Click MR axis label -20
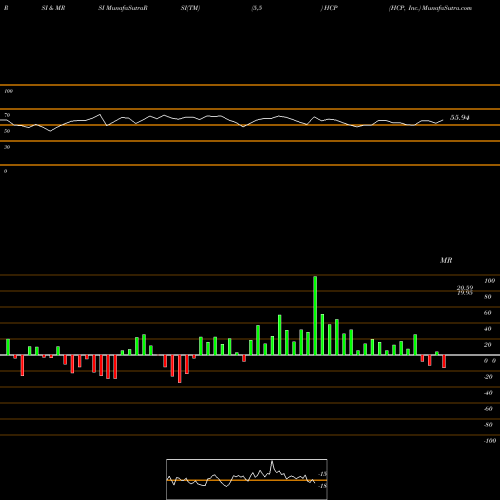The height and width of the screenshot is (500, 500). coord(488,377)
